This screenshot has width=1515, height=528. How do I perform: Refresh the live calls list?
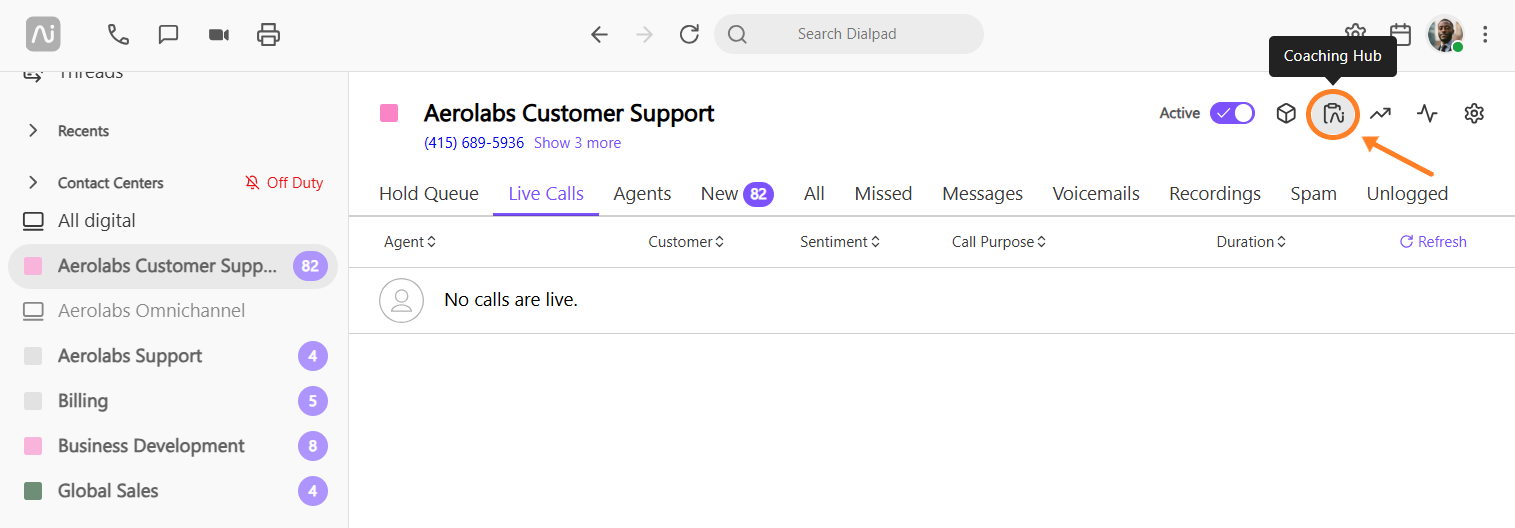coord(1432,242)
